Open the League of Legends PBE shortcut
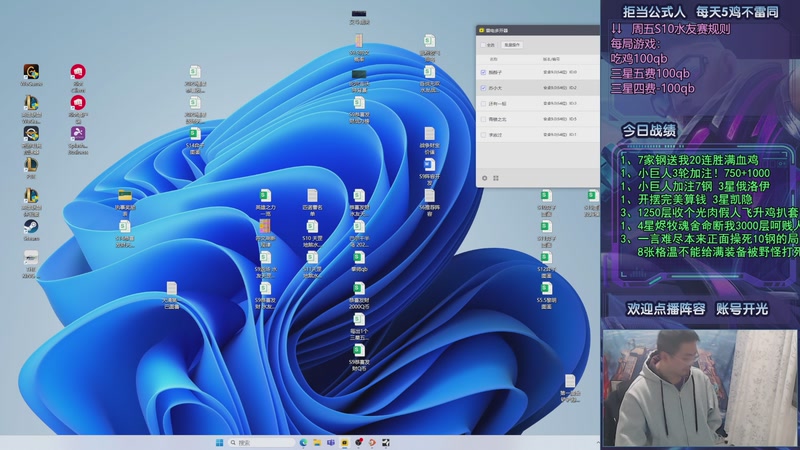Screen dimensions: 800x450 (31, 168)
